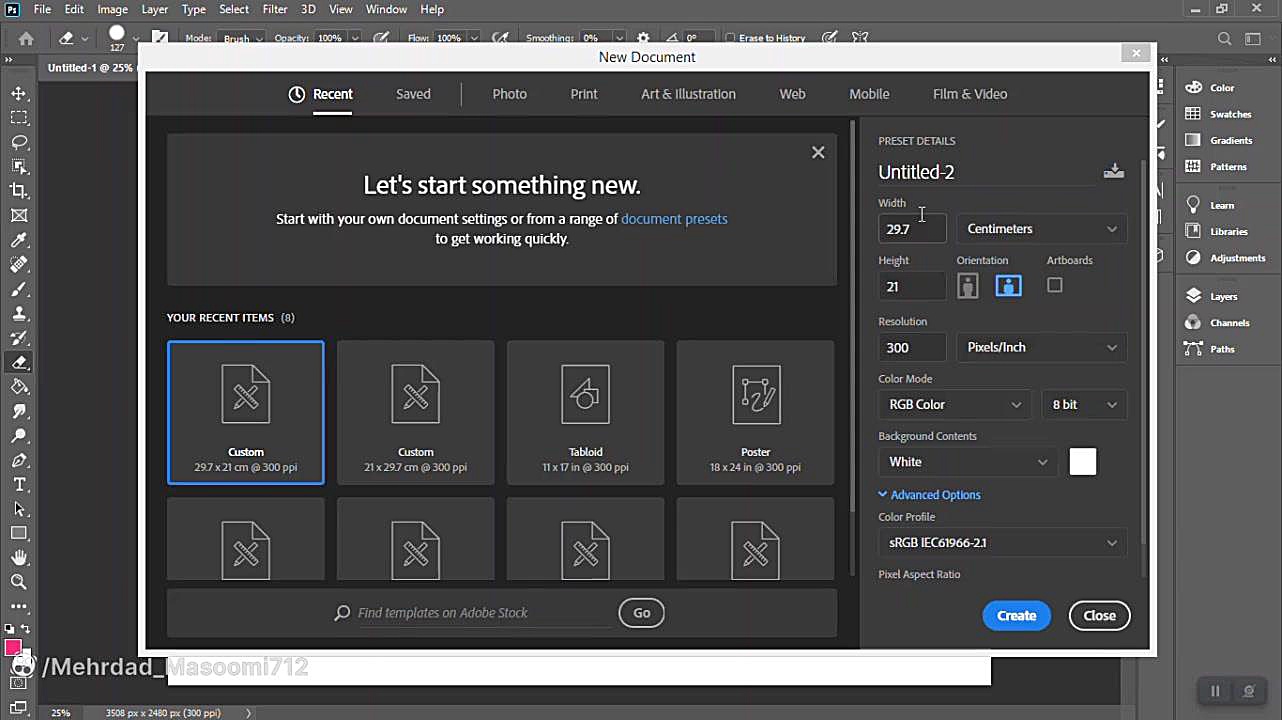Select the Zoom tool
This screenshot has height=720, width=1282.
coord(19,582)
